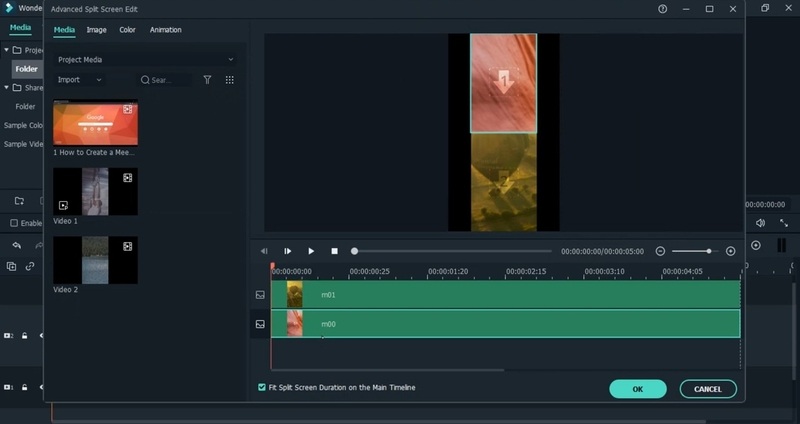Open the Project Media dropdown
The image size is (800, 424).
click(145, 60)
